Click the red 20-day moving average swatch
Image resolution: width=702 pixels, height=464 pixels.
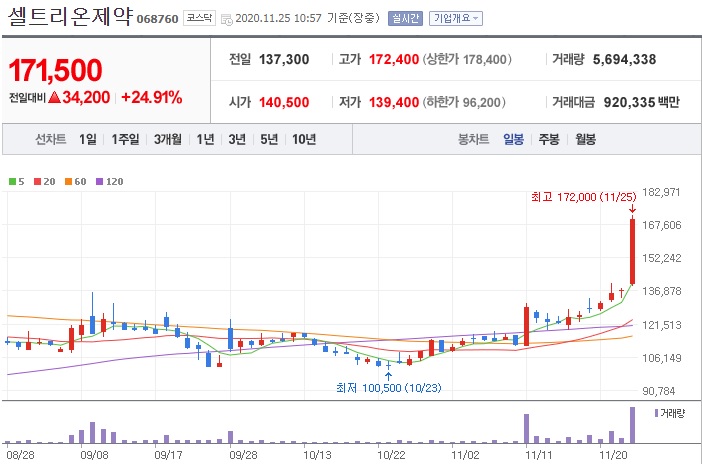coord(38,181)
